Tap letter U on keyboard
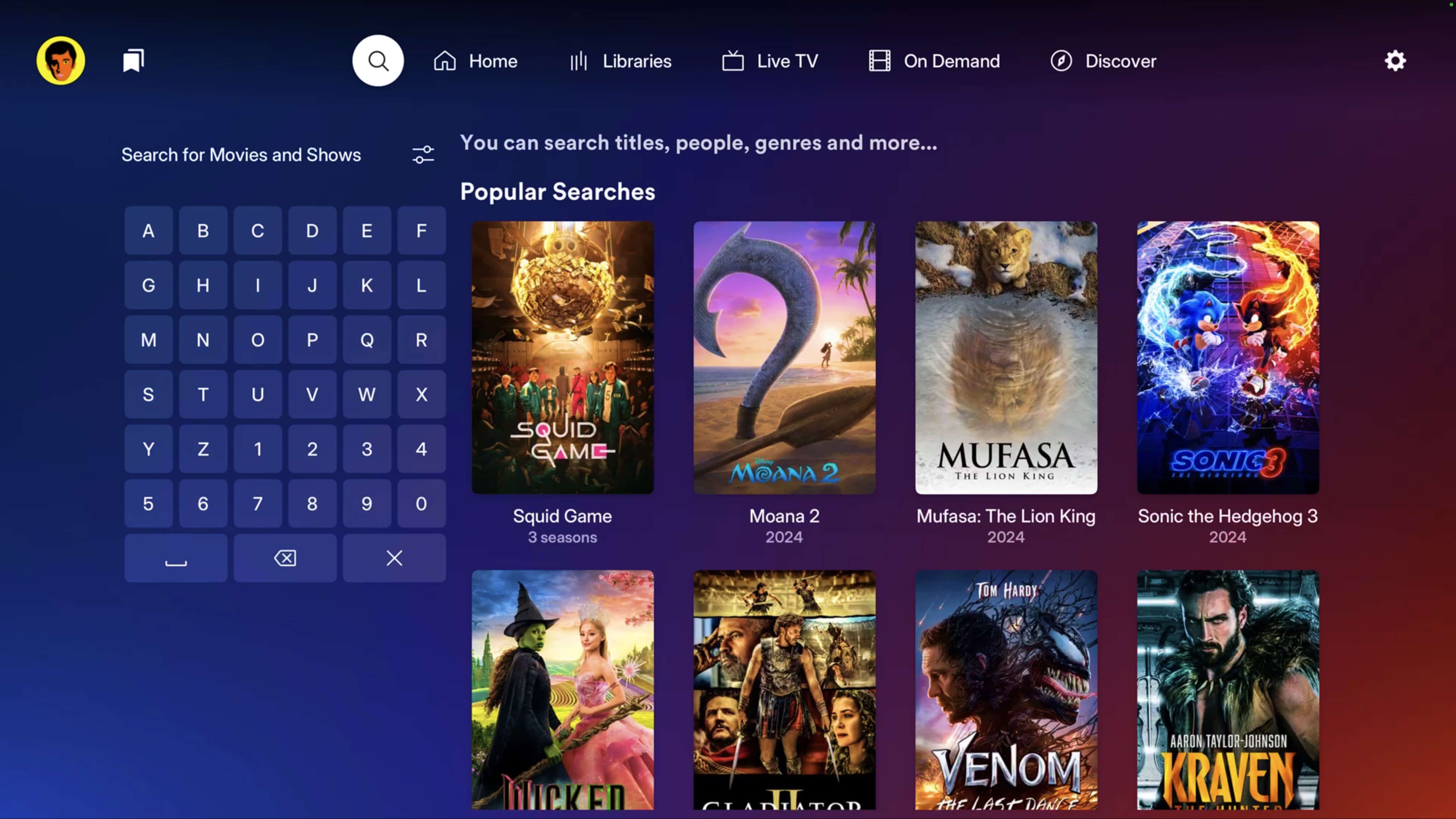This screenshot has height=819, width=1456. point(258,395)
